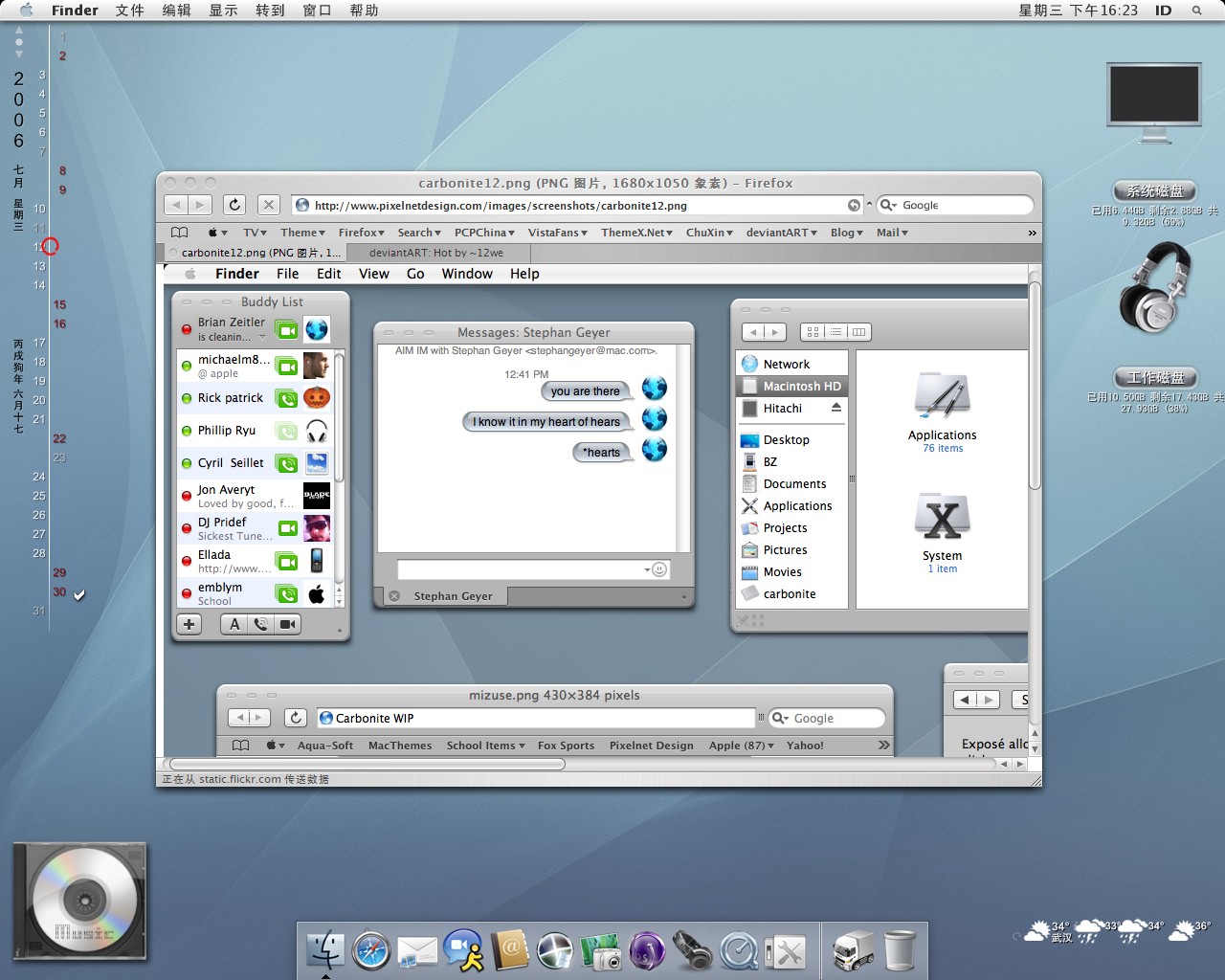
Task: Click the Music CD case widget
Action: tap(79, 901)
